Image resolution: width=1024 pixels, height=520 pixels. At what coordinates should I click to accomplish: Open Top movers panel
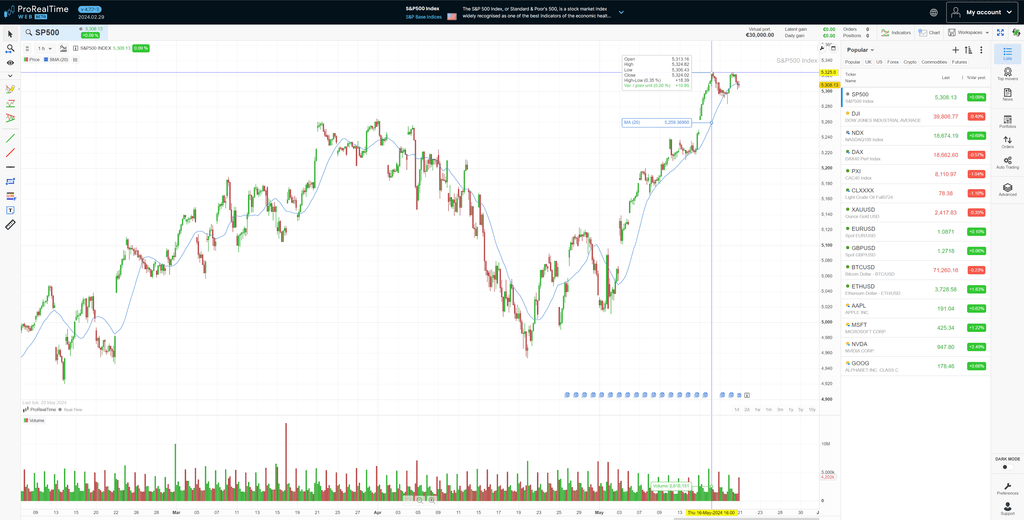pos(1007,73)
